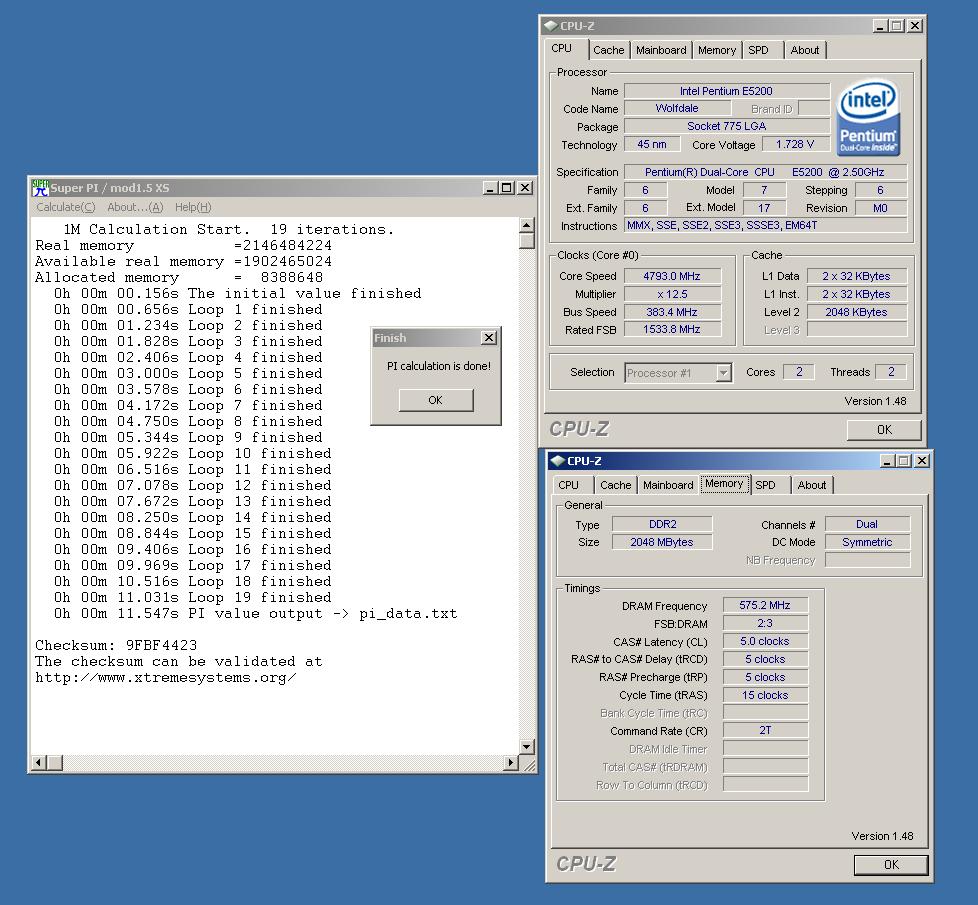Click the CAS# Latency 5.0 clocks value
This screenshot has width=978, height=905.
[765, 641]
